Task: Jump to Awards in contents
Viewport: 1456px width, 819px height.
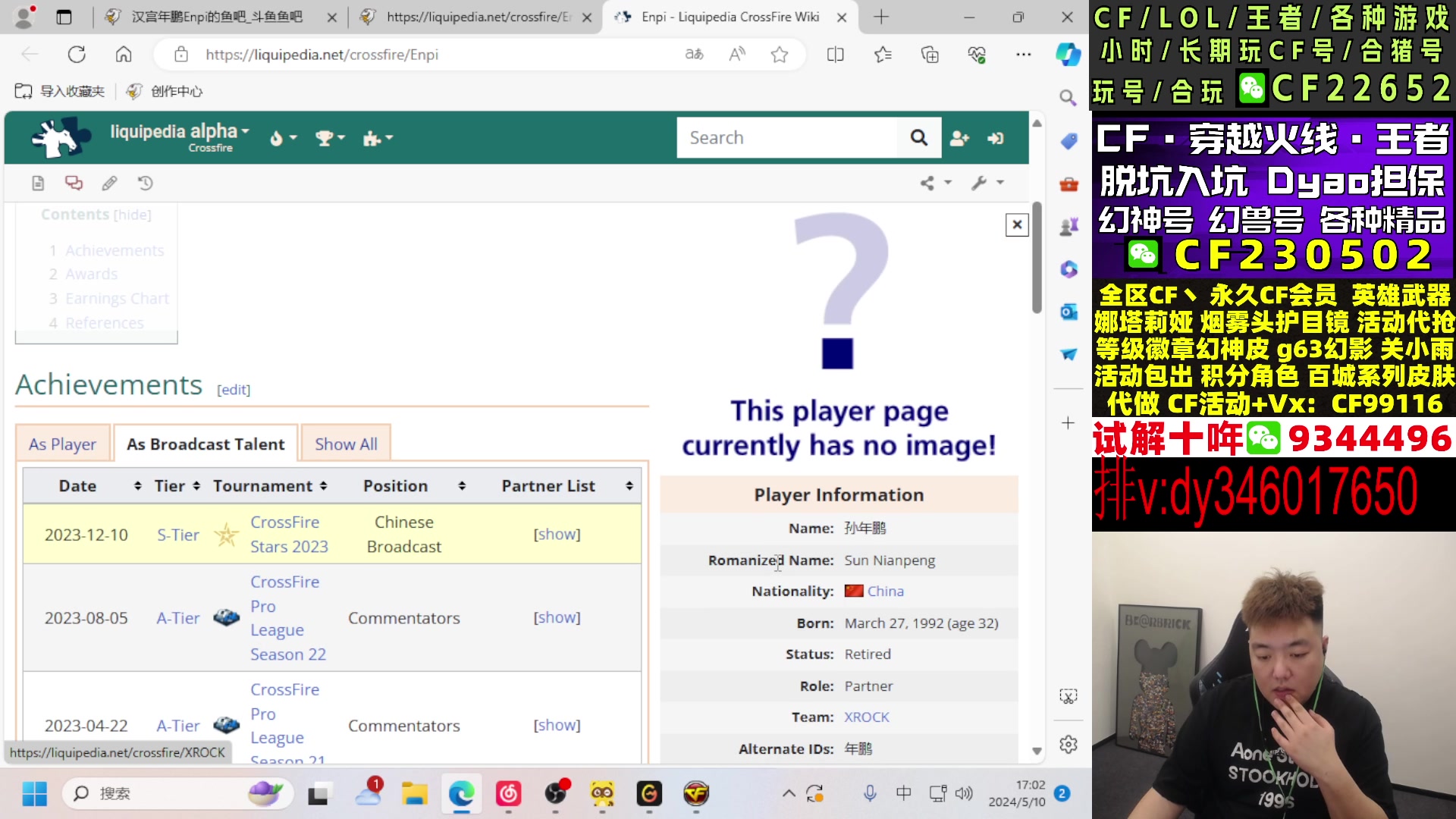Action: (91, 274)
